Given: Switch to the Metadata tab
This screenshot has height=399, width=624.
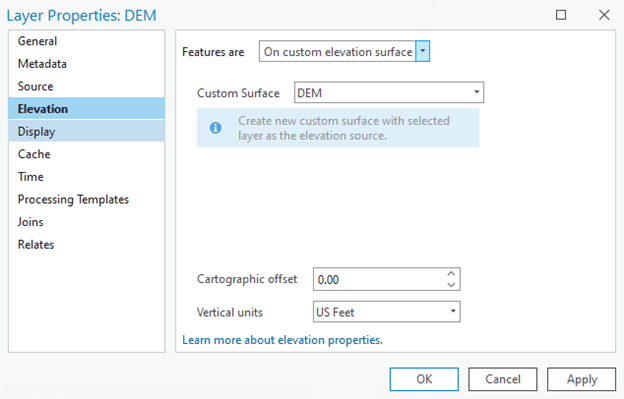Looking at the screenshot, I should pyautogui.click(x=86, y=64).
